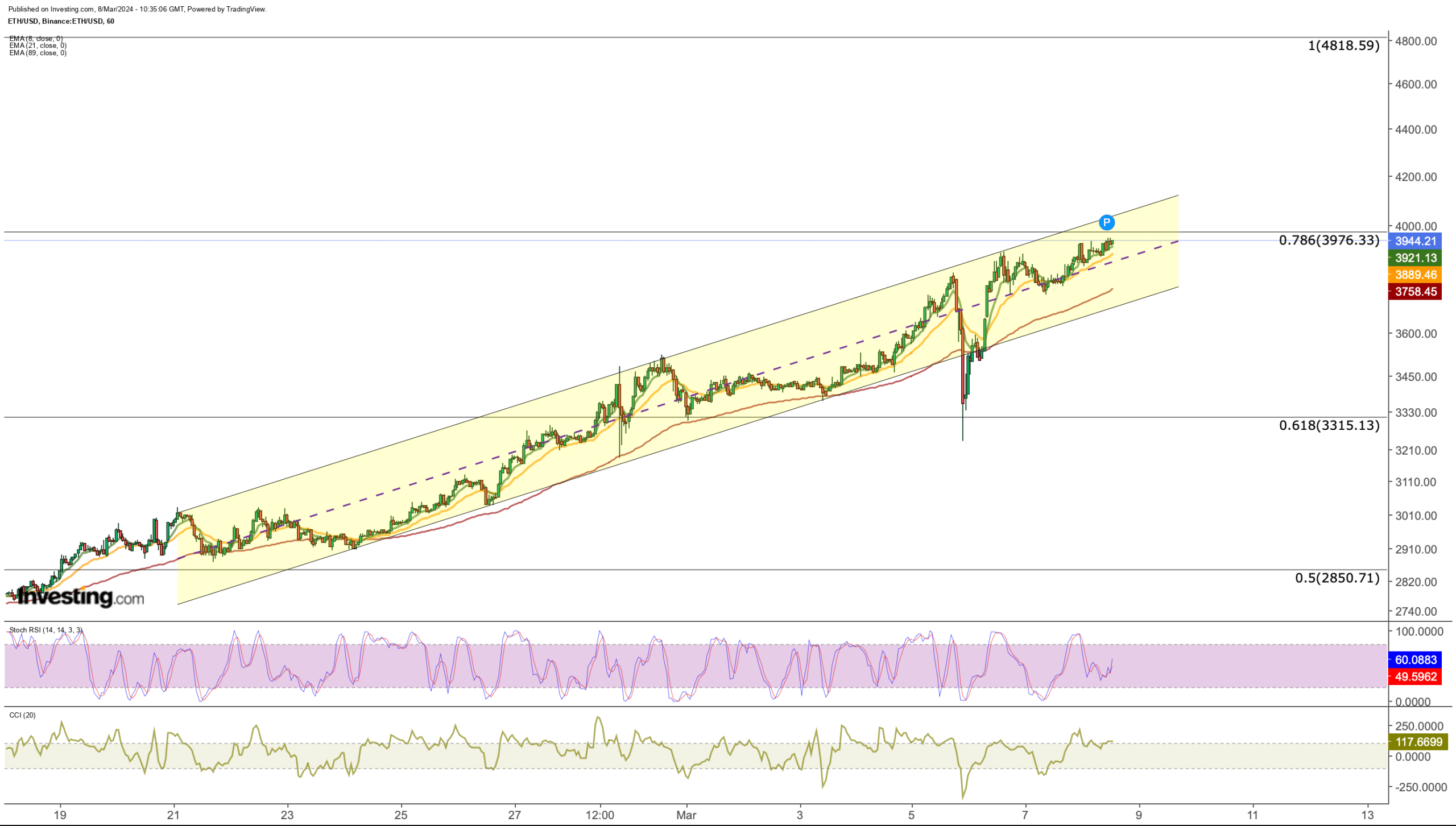
Task: Click the blue Stoch RSI value 60.0883
Action: pyautogui.click(x=1415, y=660)
